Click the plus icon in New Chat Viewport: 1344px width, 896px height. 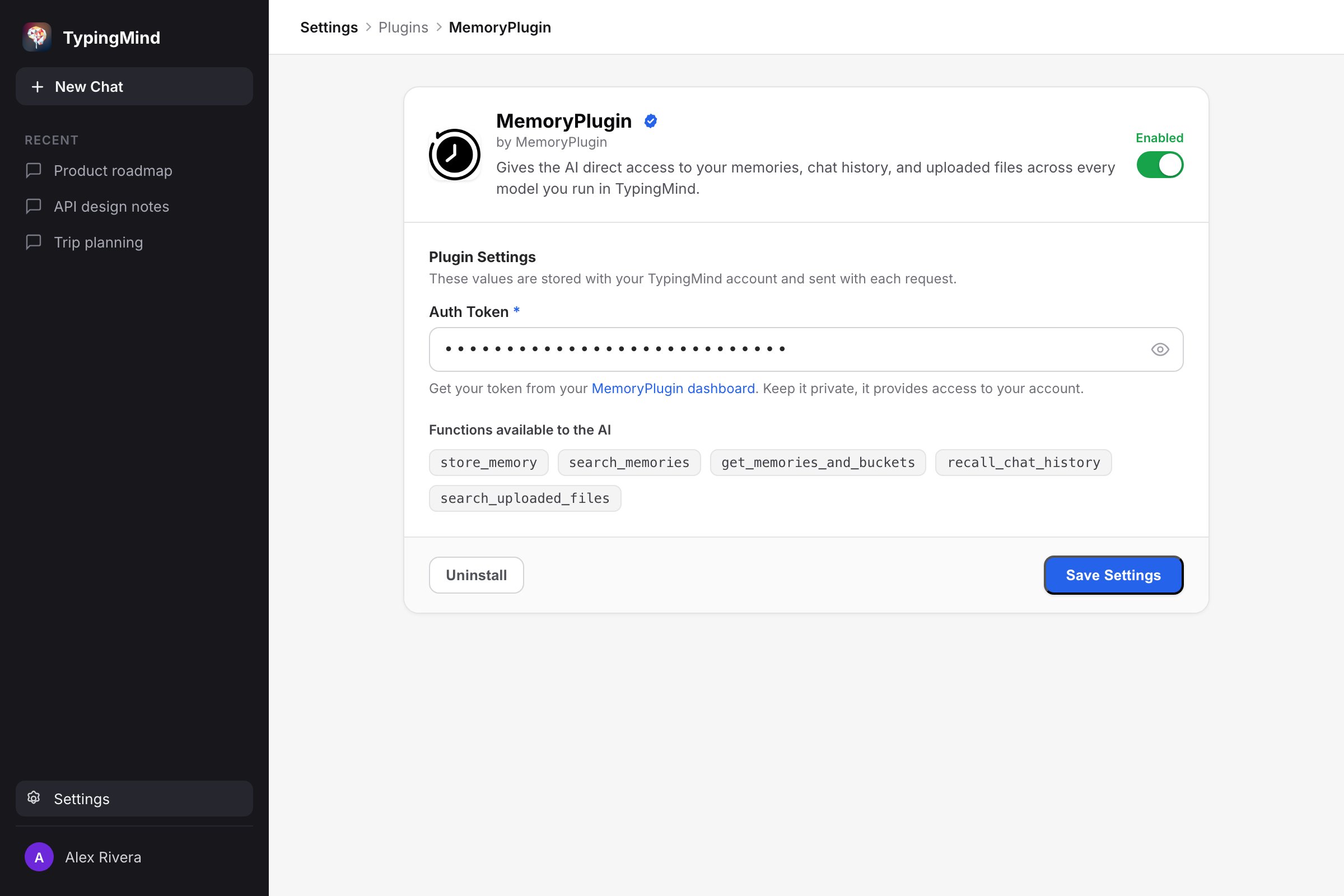coord(37,87)
